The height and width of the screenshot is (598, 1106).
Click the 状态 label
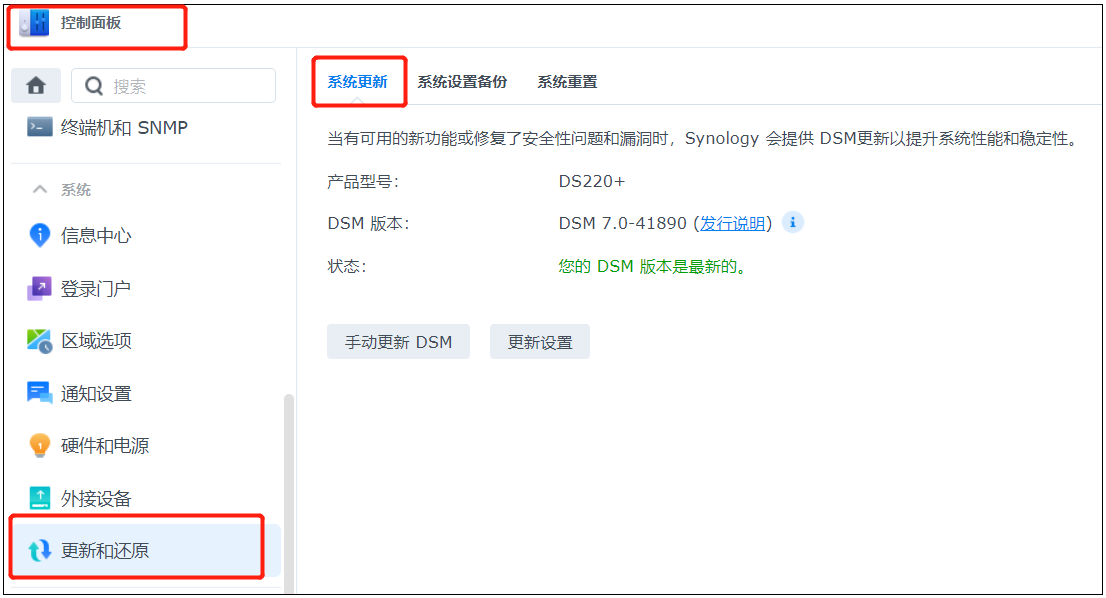pos(346,267)
